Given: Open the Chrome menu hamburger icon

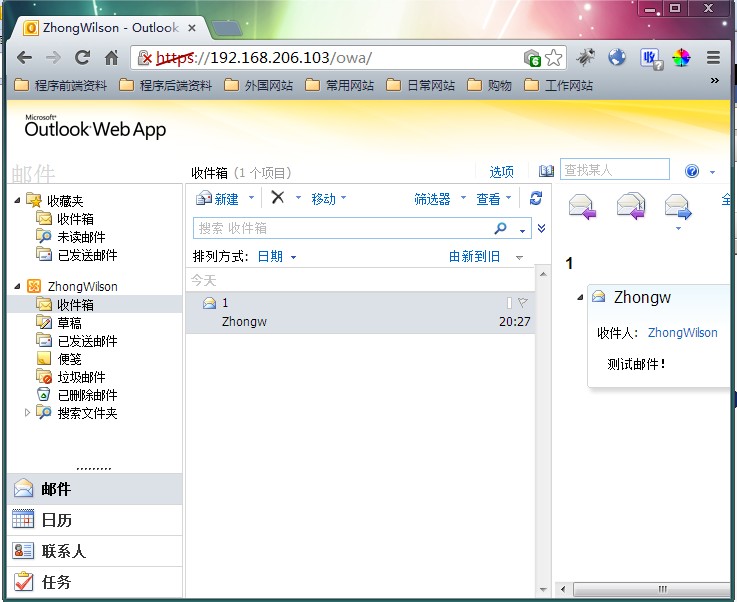Looking at the screenshot, I should pyautogui.click(x=713, y=57).
